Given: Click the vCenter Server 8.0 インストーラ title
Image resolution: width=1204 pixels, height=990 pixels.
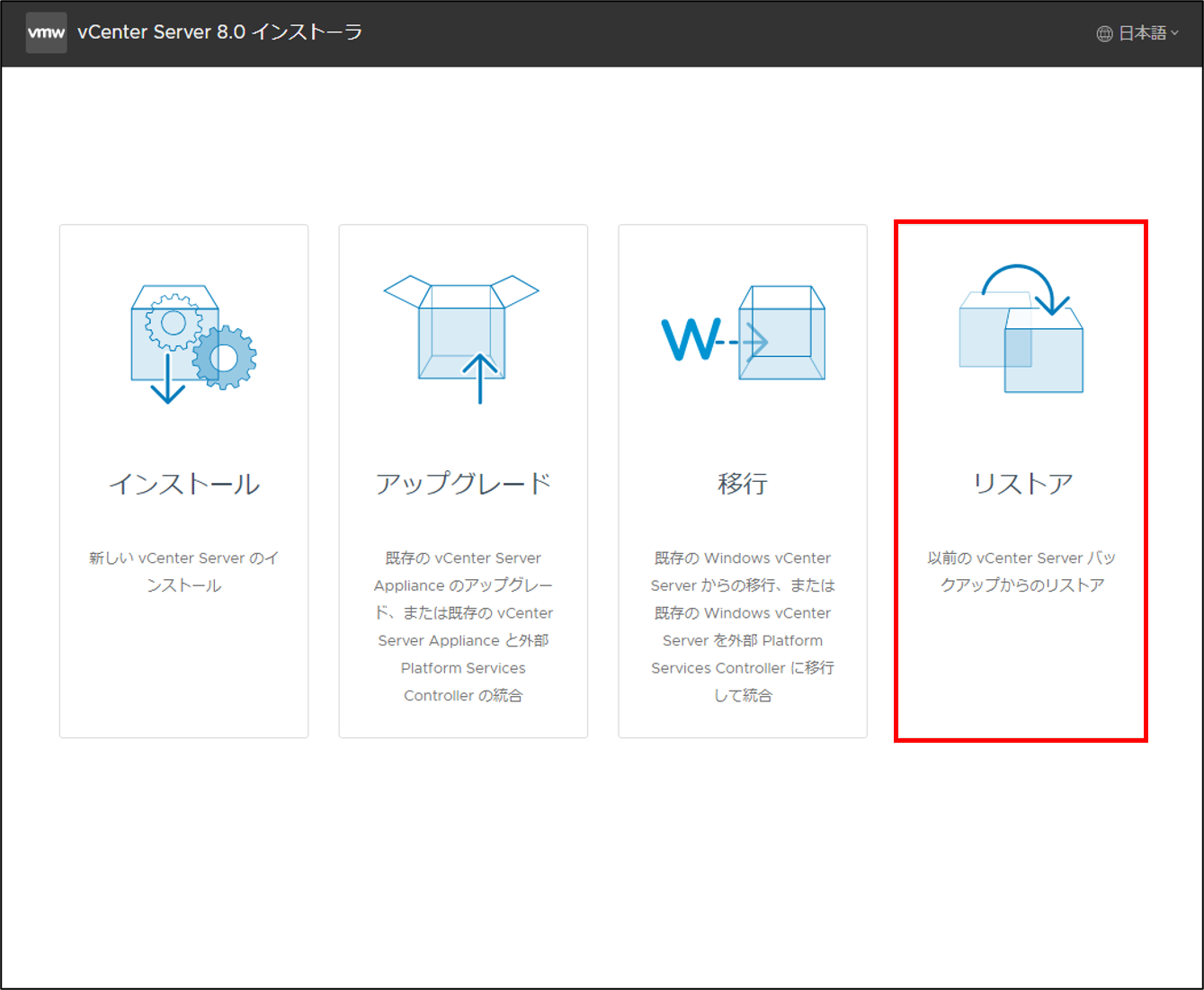Looking at the screenshot, I should (219, 32).
